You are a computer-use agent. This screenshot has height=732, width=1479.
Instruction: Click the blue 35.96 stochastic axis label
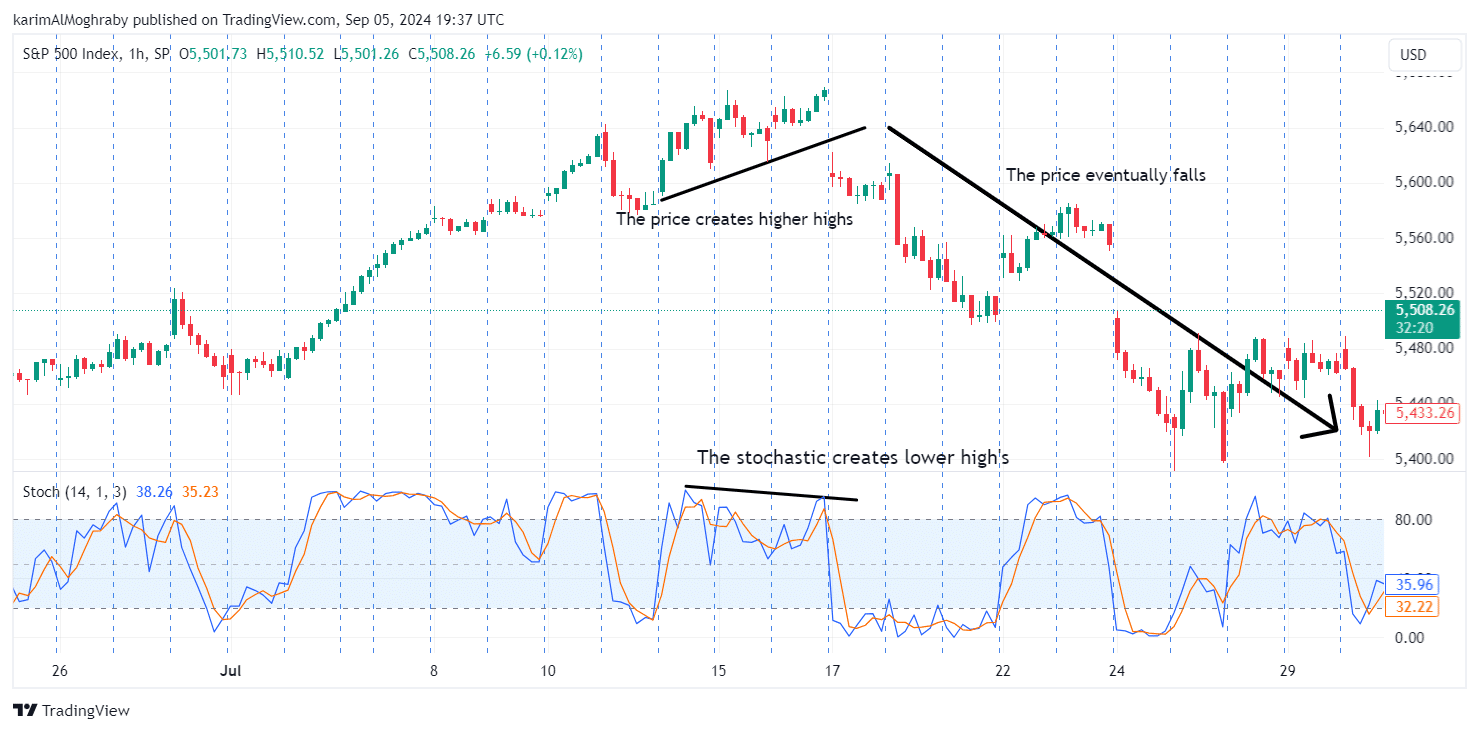pos(1411,584)
